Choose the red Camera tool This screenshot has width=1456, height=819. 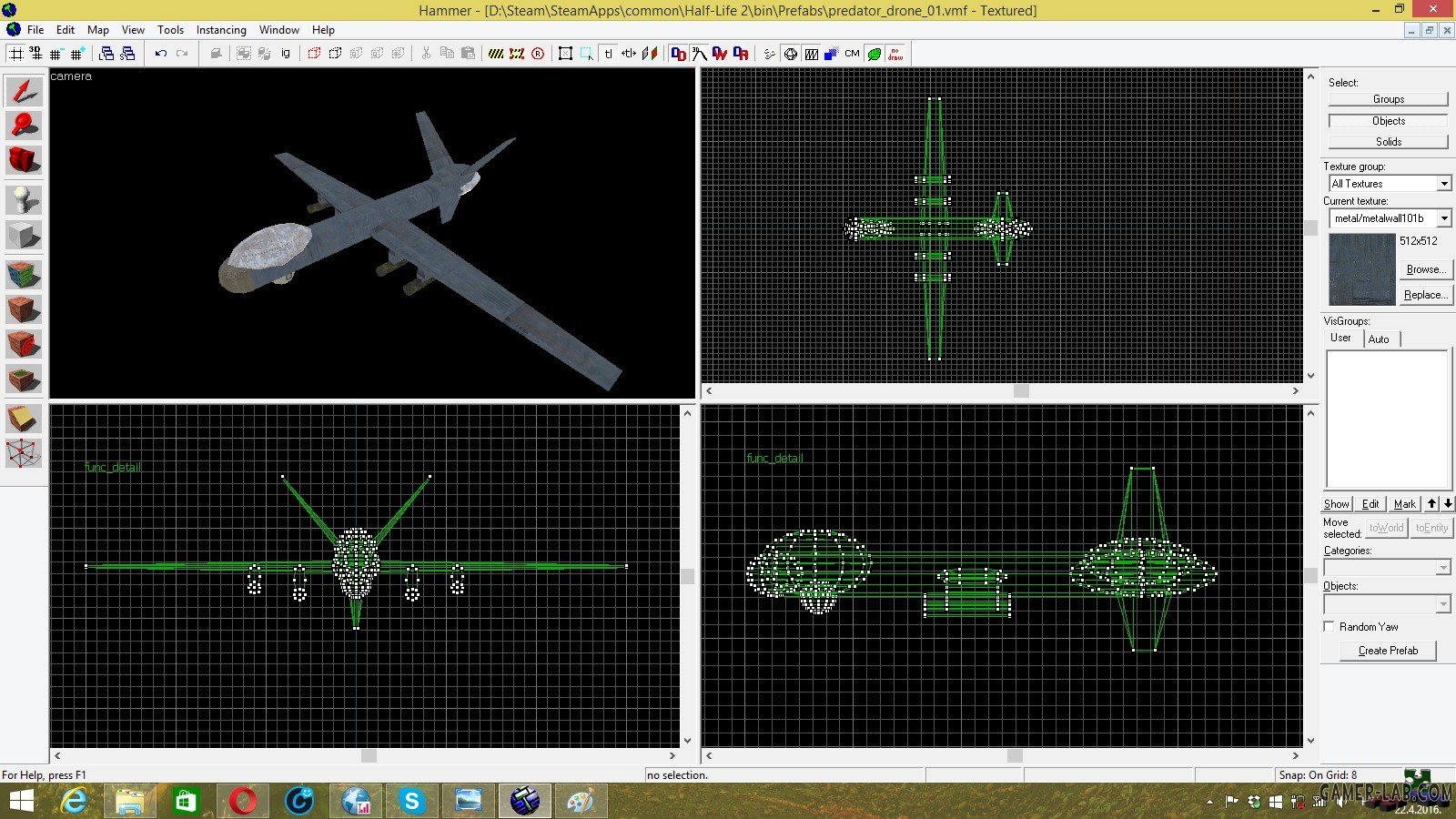coord(25,160)
